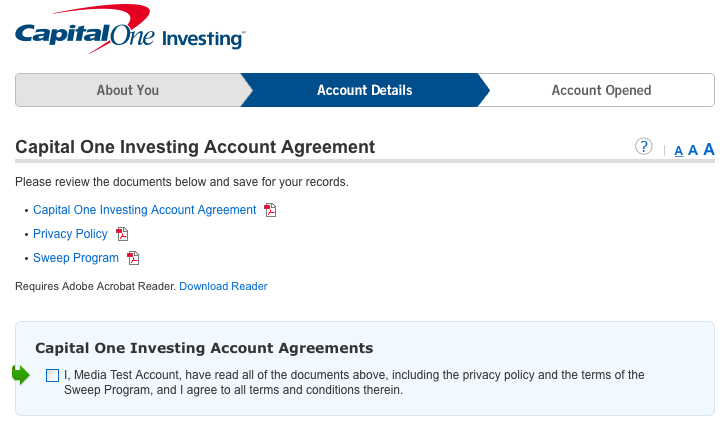Check the agreement acknowledgment checkbox

pyautogui.click(x=52, y=376)
